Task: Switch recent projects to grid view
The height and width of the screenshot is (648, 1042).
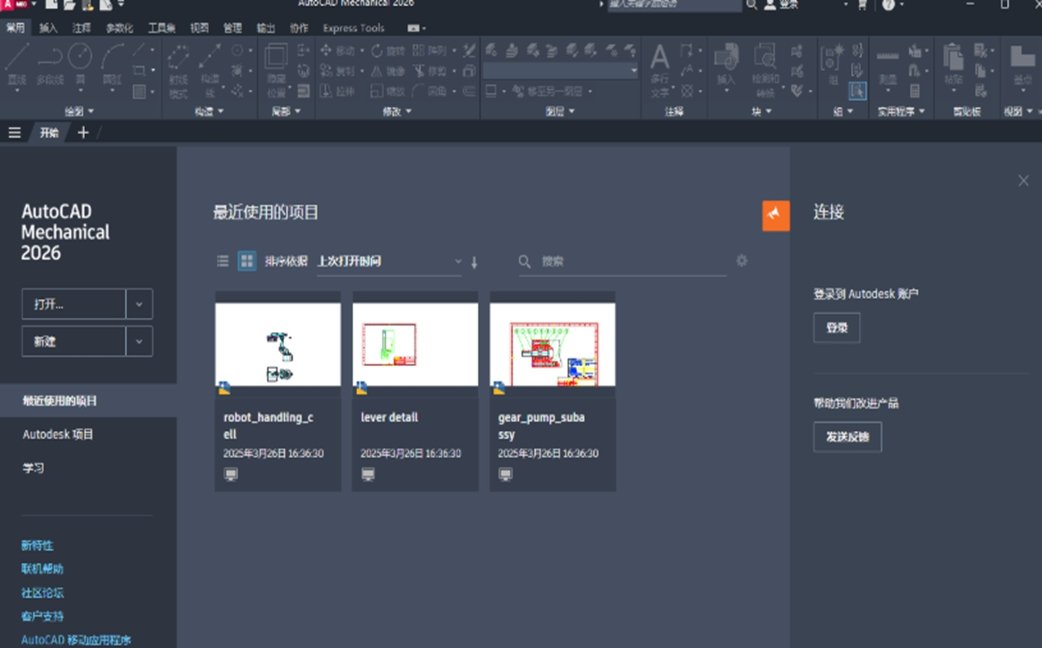Action: 247,261
